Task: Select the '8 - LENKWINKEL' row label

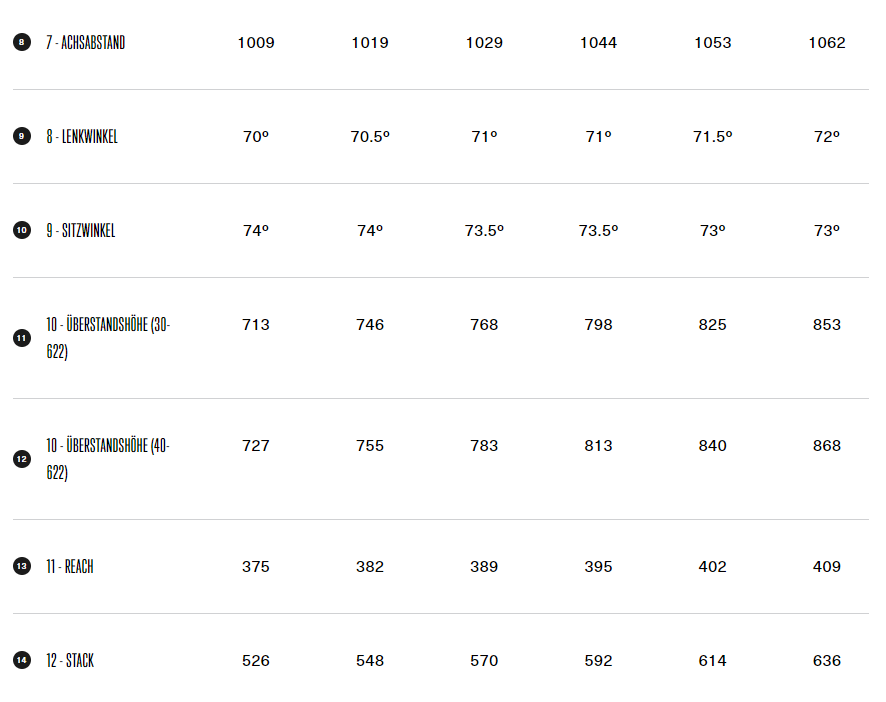Action: coord(81,137)
